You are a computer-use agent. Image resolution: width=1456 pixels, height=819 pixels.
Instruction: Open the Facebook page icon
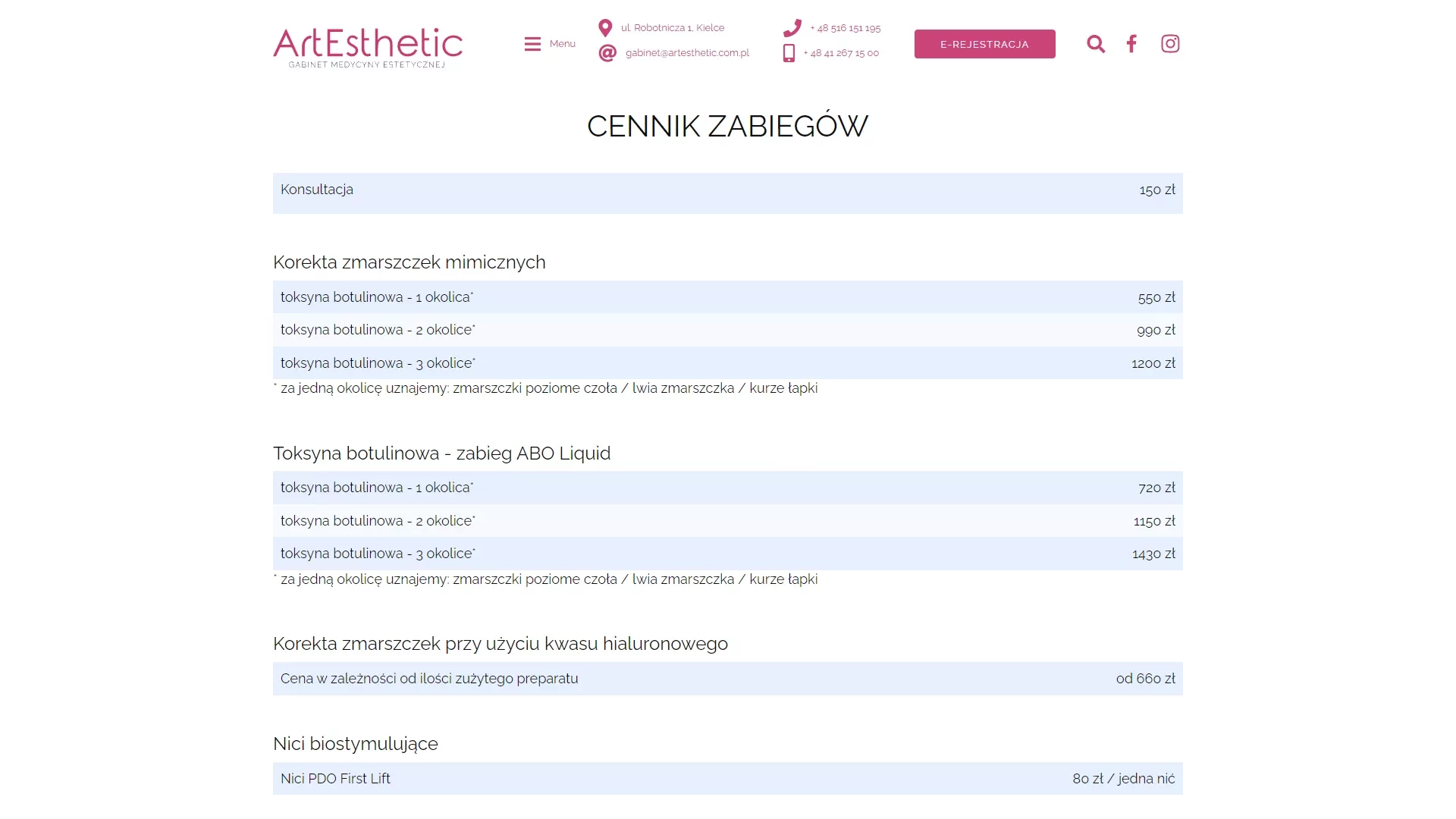pos(1131,44)
